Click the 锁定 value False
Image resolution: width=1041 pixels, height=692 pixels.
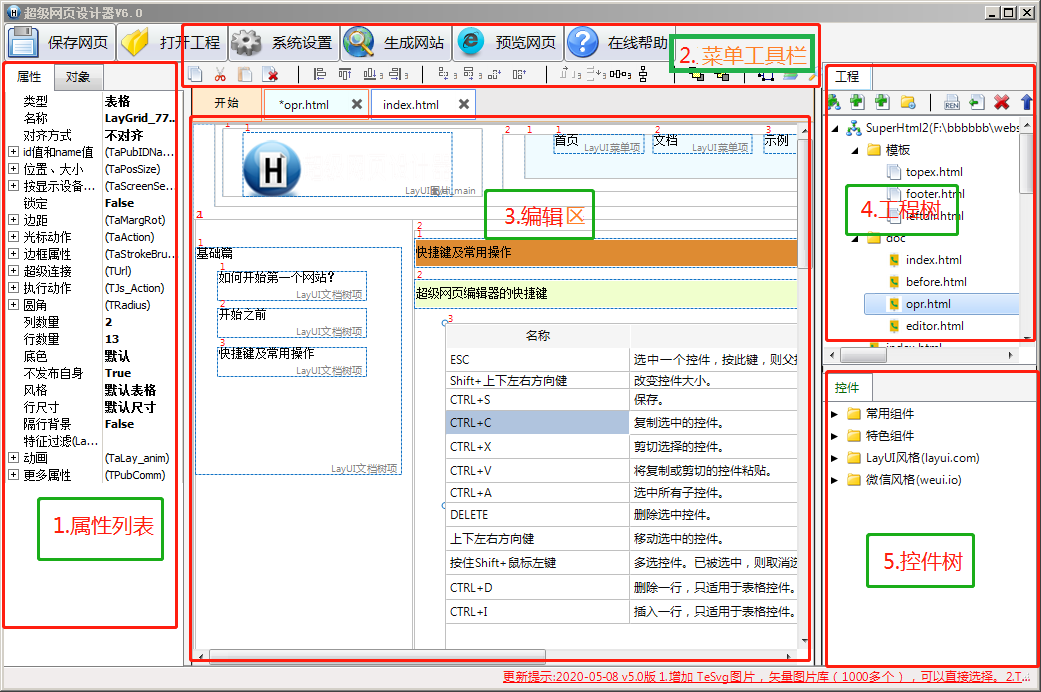pyautogui.click(x=120, y=203)
